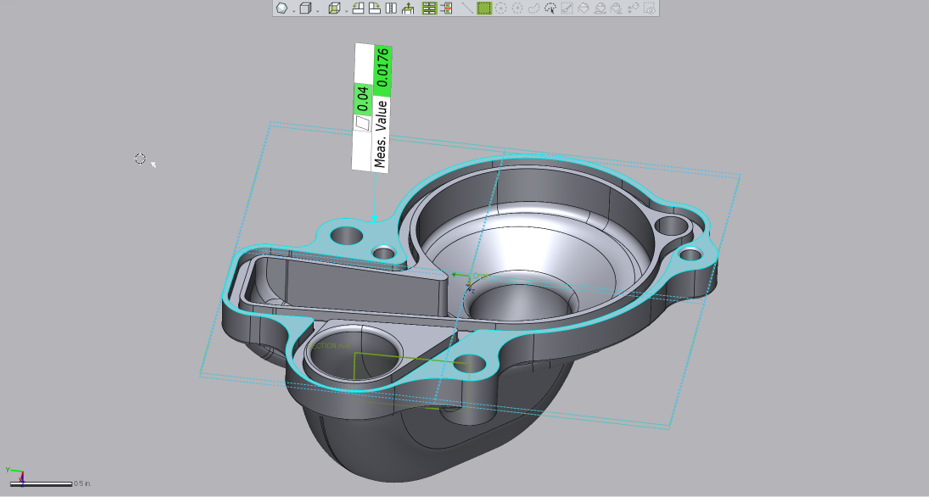The image size is (929, 497).
Task: Select the freeform lasso selection tool
Action: pos(534,8)
